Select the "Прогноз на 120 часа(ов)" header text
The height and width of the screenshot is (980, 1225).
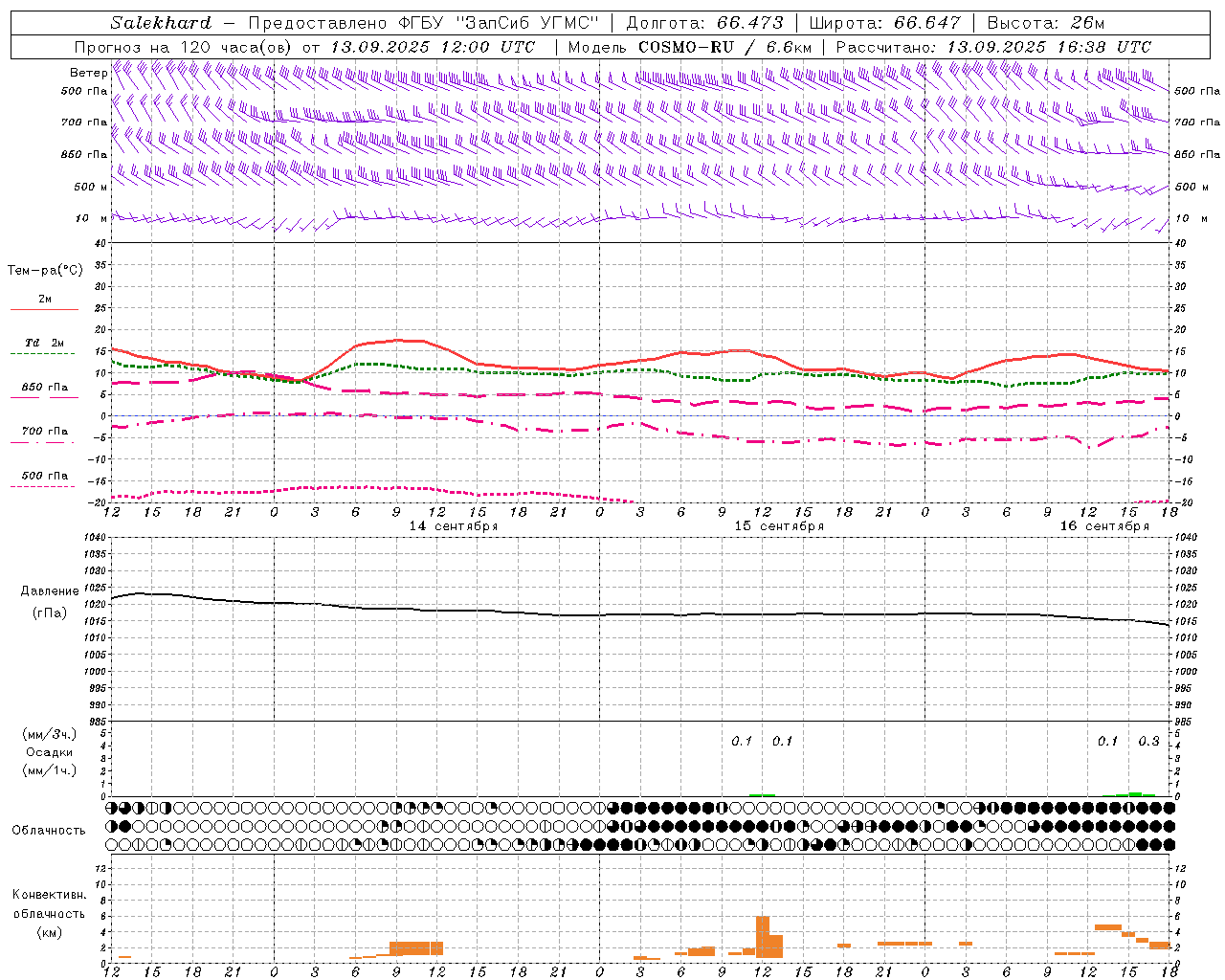[x=184, y=47]
